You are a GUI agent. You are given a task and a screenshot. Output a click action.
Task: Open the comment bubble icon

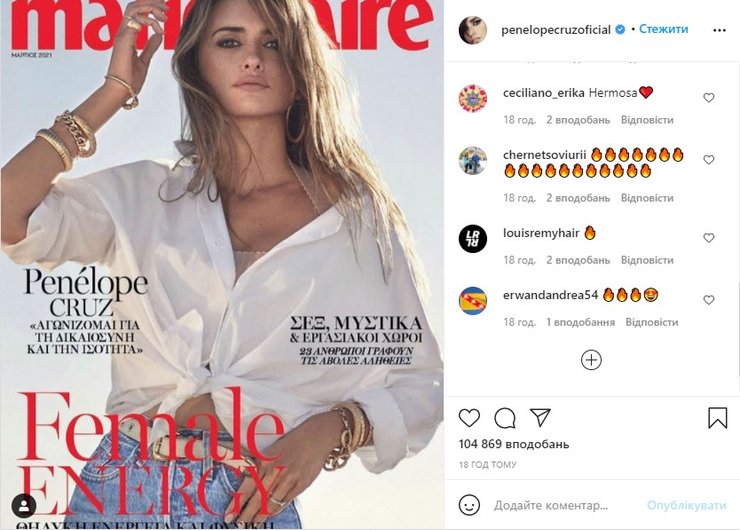click(x=505, y=418)
